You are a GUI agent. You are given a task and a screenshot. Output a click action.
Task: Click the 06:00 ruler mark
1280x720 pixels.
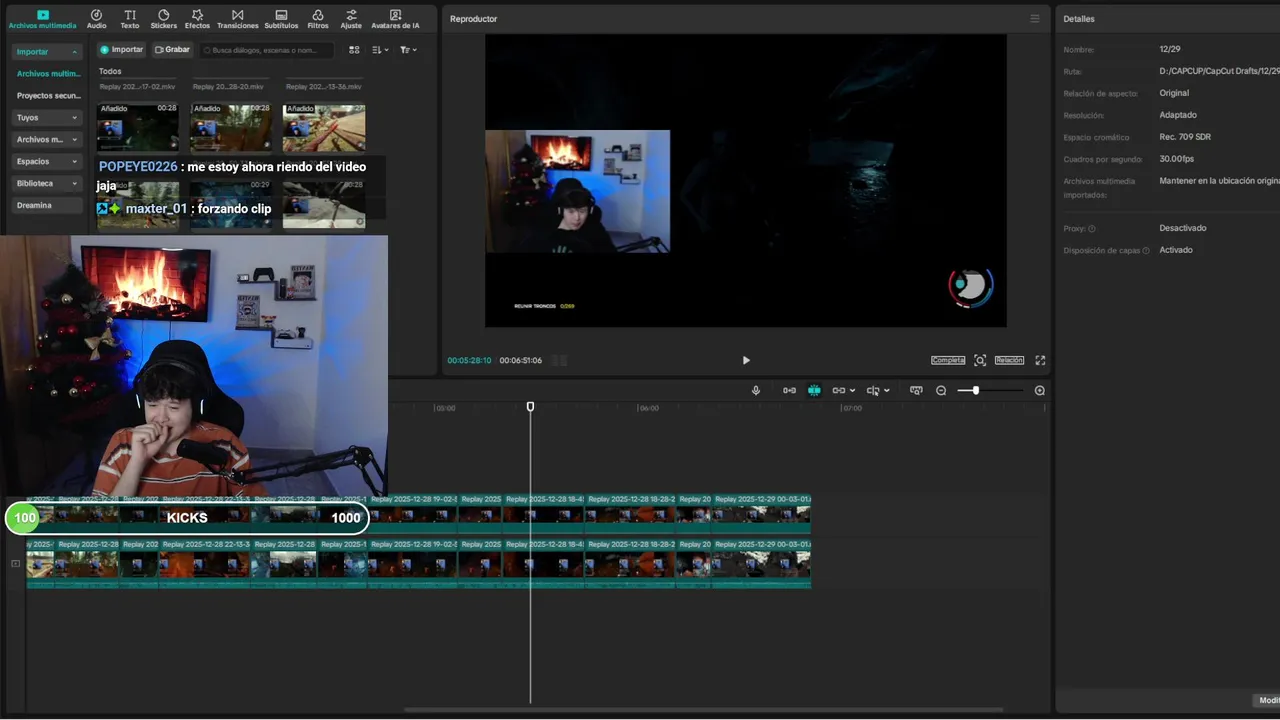649,408
